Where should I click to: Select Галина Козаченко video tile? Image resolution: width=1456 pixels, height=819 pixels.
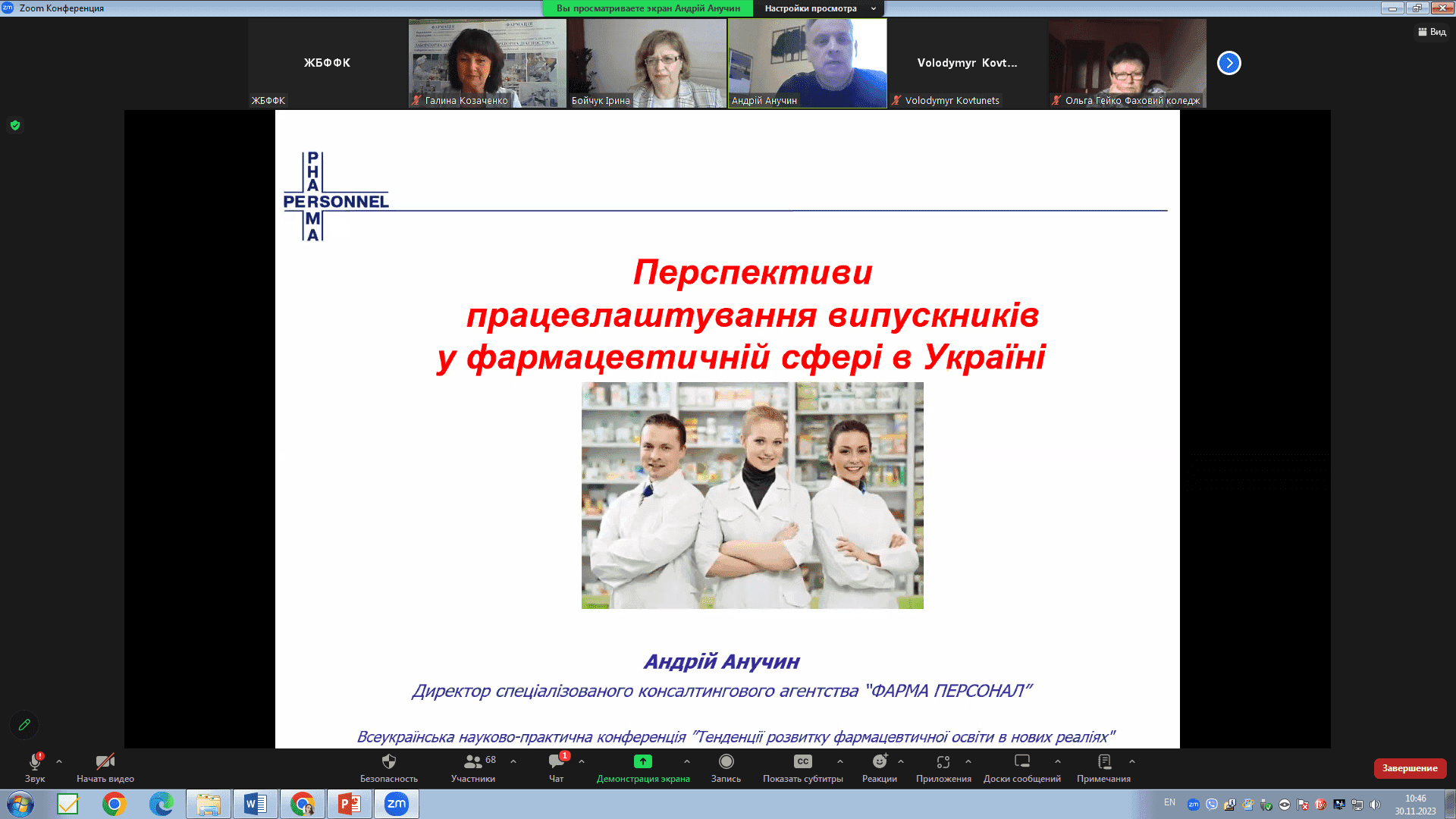[x=488, y=63]
